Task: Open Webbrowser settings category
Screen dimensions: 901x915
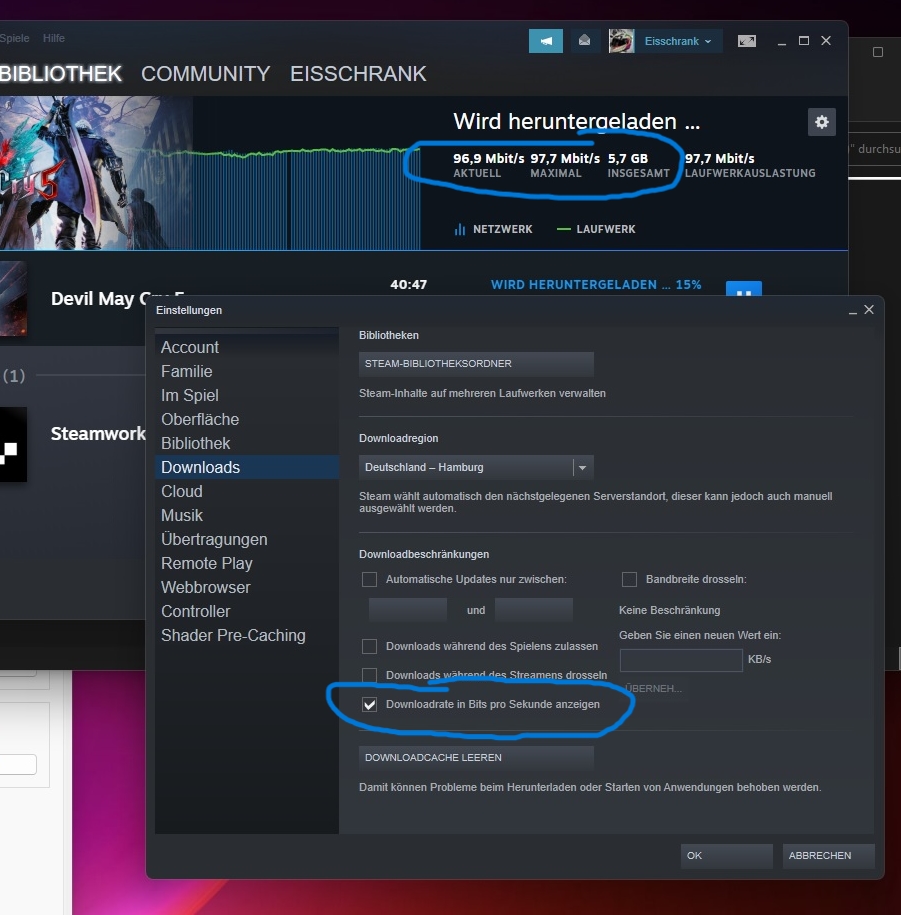Action: point(247,587)
